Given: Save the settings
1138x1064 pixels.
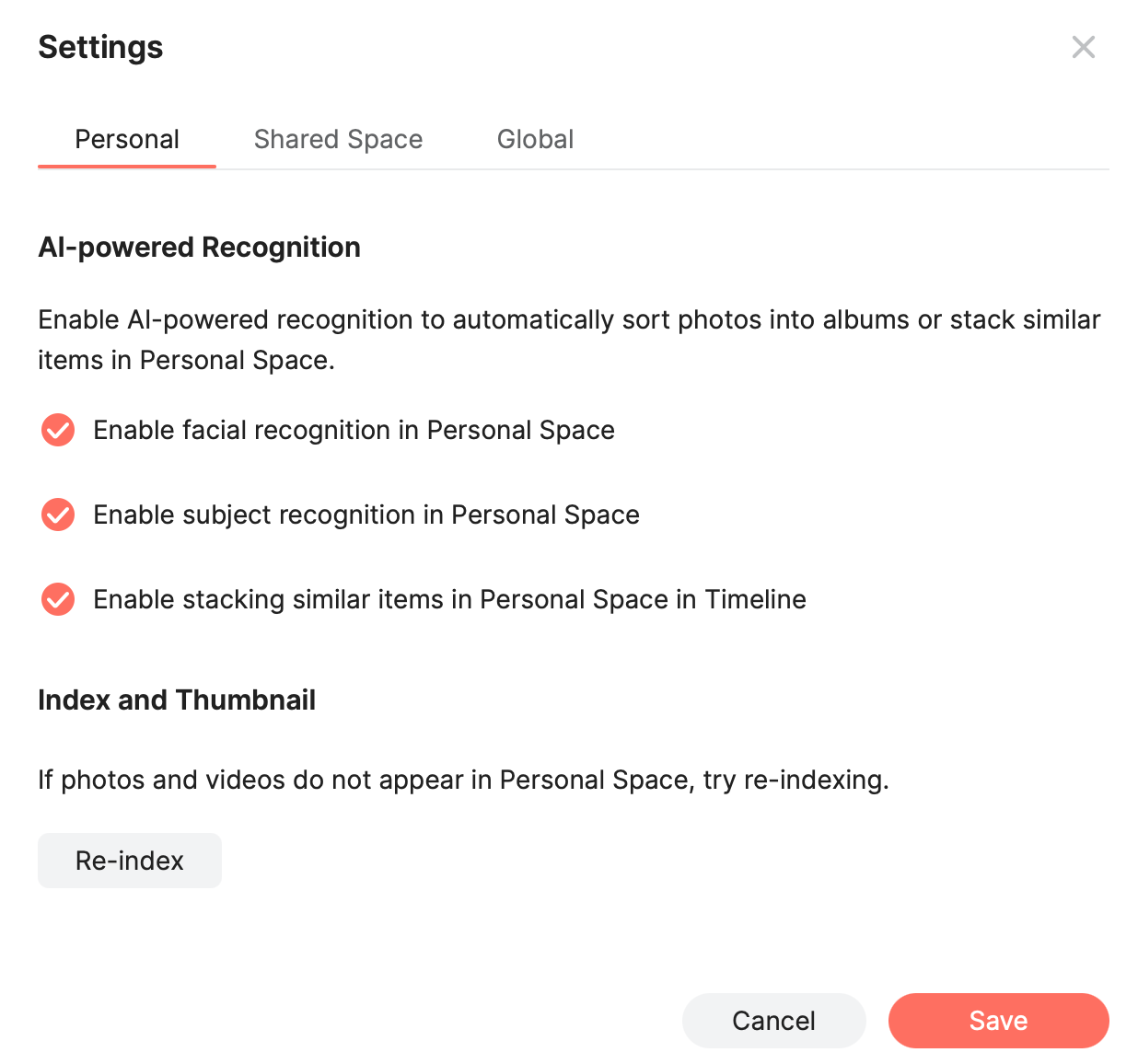Looking at the screenshot, I should tap(998, 1021).
